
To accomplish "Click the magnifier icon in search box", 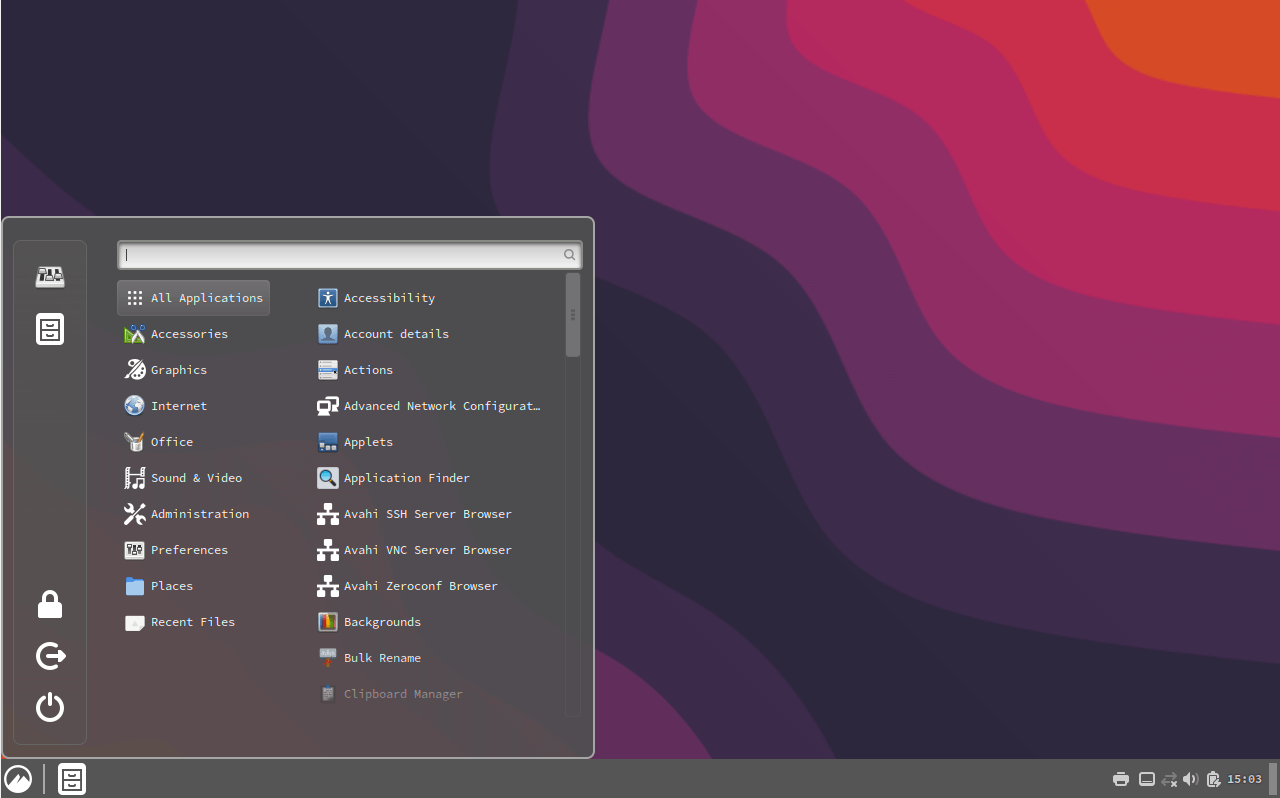I will click(x=569, y=255).
